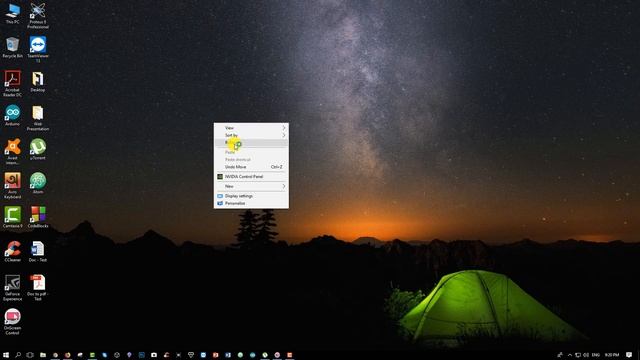The image size is (640, 360).
Task: Click the ENG language indicator
Action: (x=596, y=355)
